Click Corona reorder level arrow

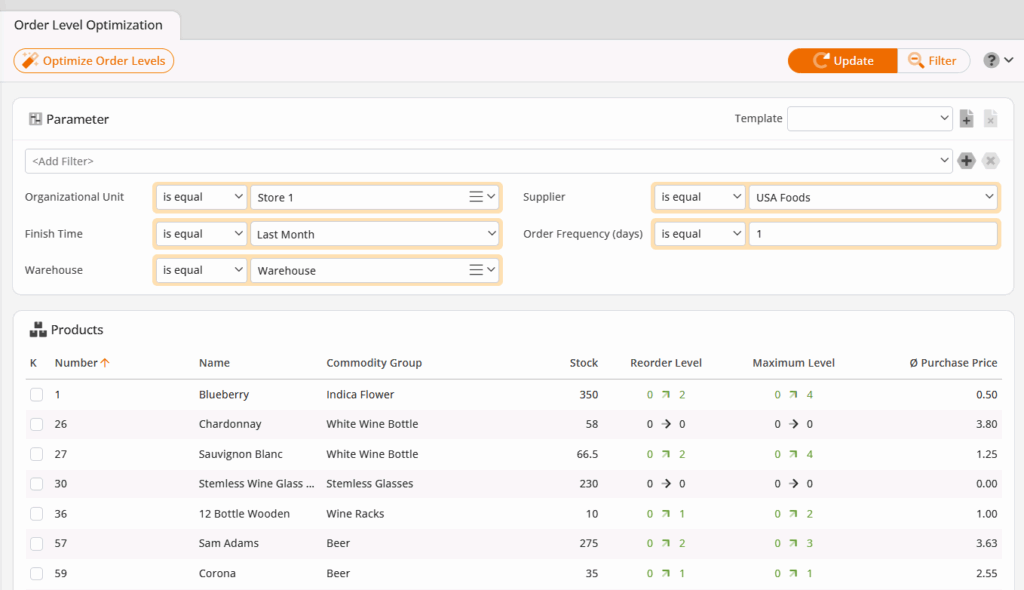(665, 573)
